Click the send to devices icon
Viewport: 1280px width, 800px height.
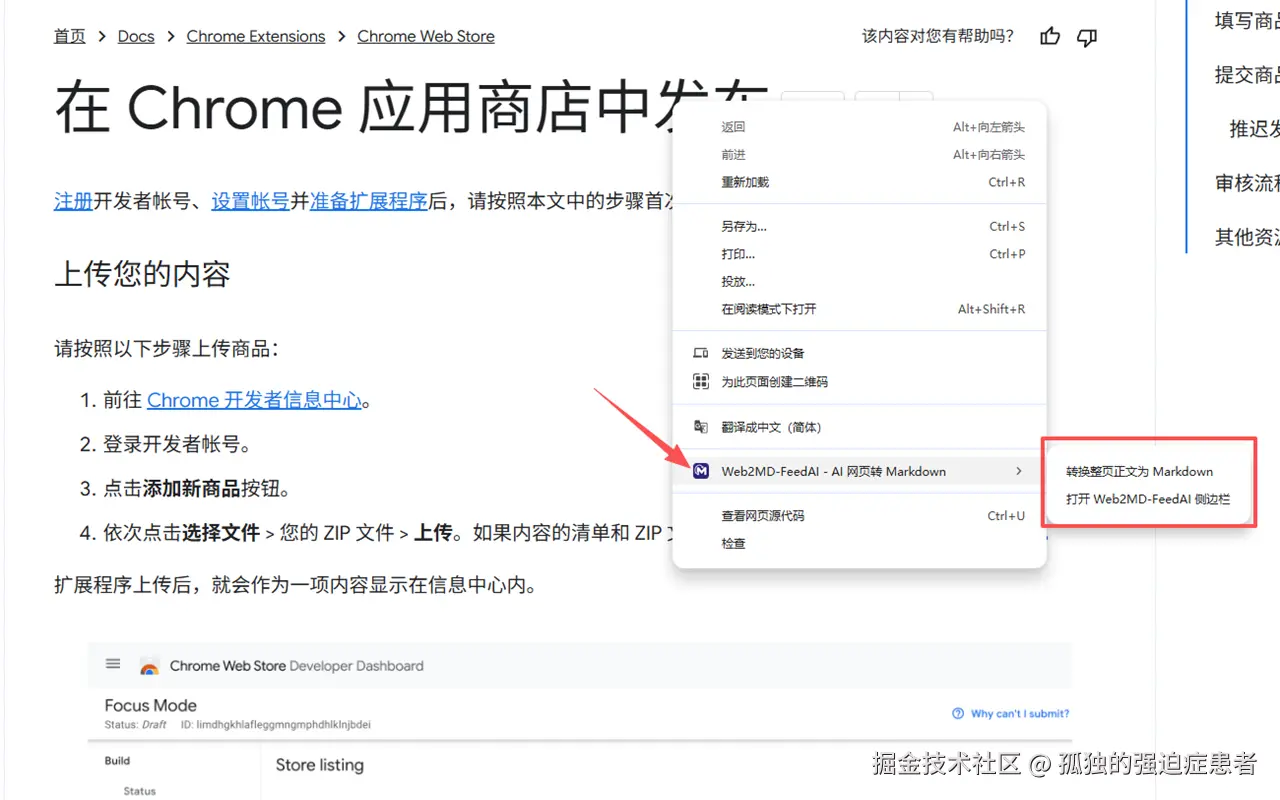701,353
